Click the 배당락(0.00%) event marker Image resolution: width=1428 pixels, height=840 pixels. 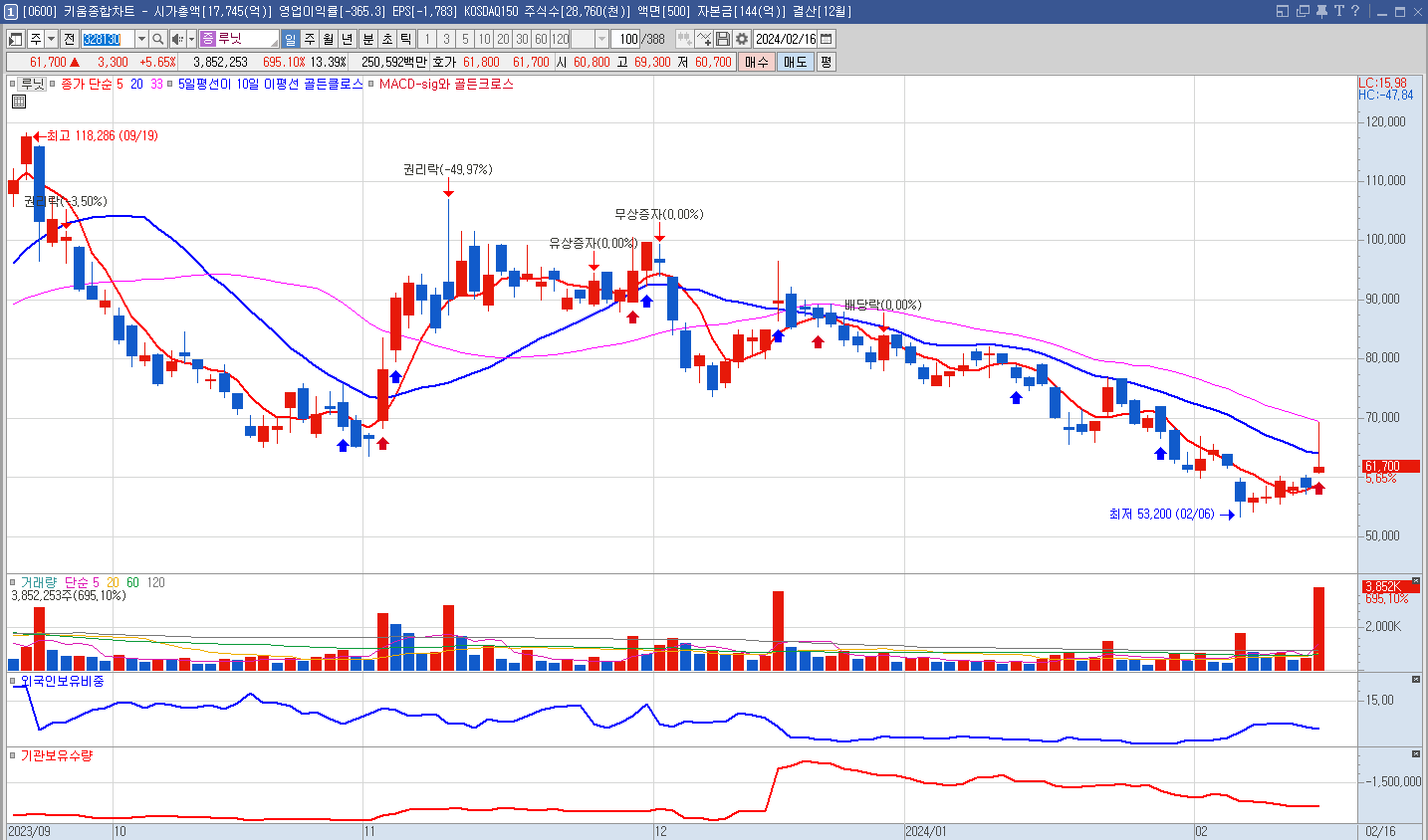[882, 306]
